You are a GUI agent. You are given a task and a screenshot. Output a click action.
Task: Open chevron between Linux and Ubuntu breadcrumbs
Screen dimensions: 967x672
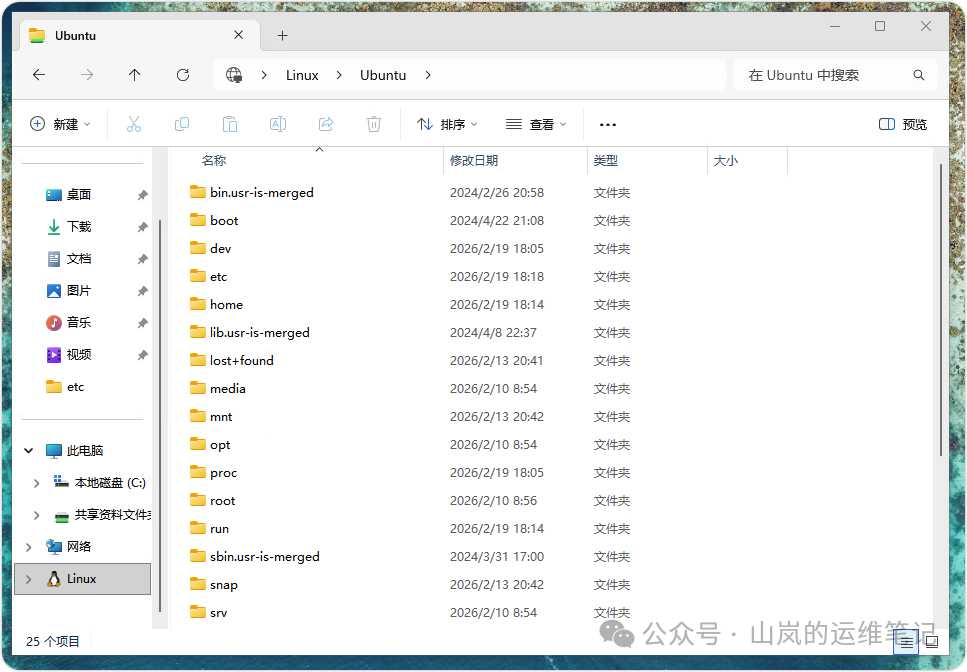click(x=339, y=75)
